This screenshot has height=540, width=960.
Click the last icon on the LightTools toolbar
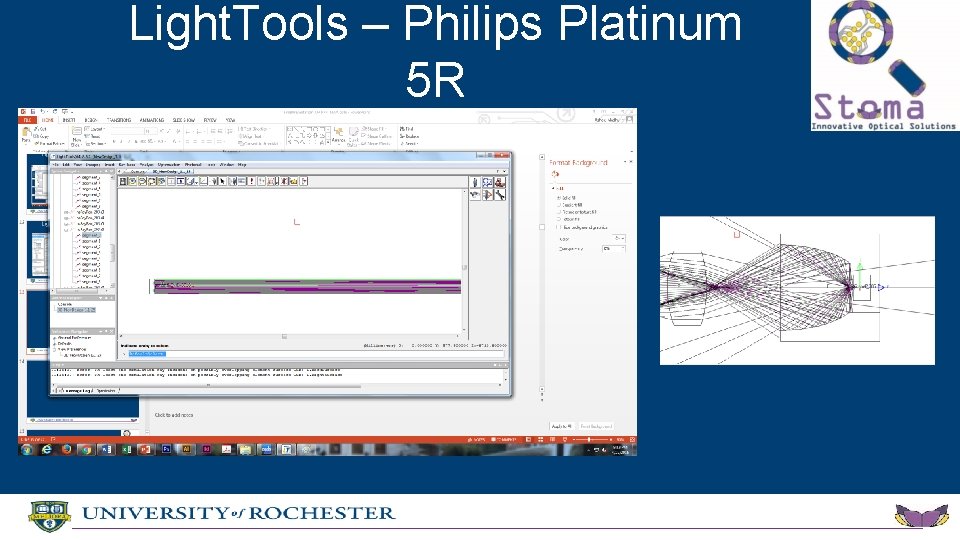[304, 181]
